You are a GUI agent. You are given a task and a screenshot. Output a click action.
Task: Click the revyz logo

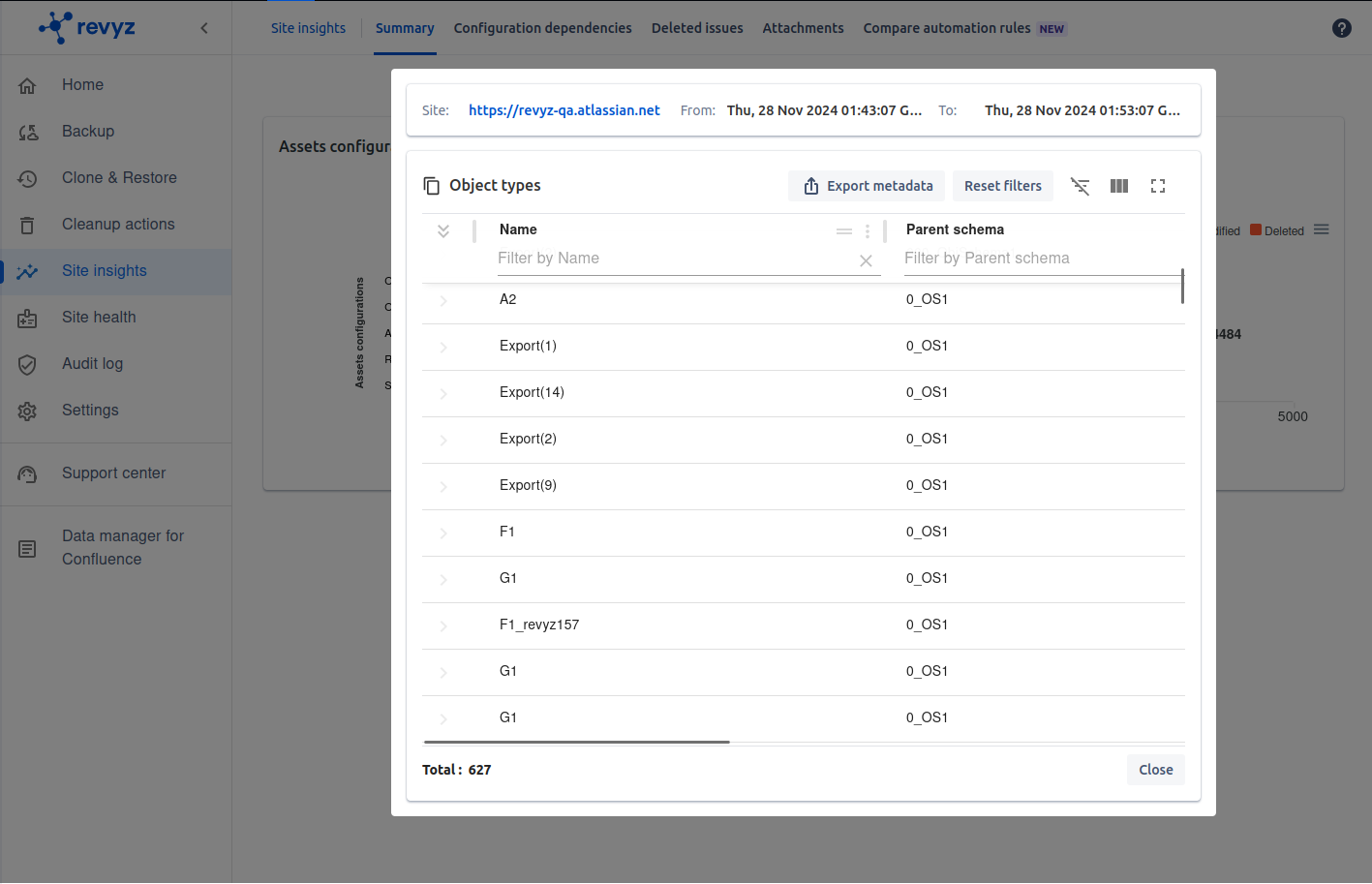(87, 27)
